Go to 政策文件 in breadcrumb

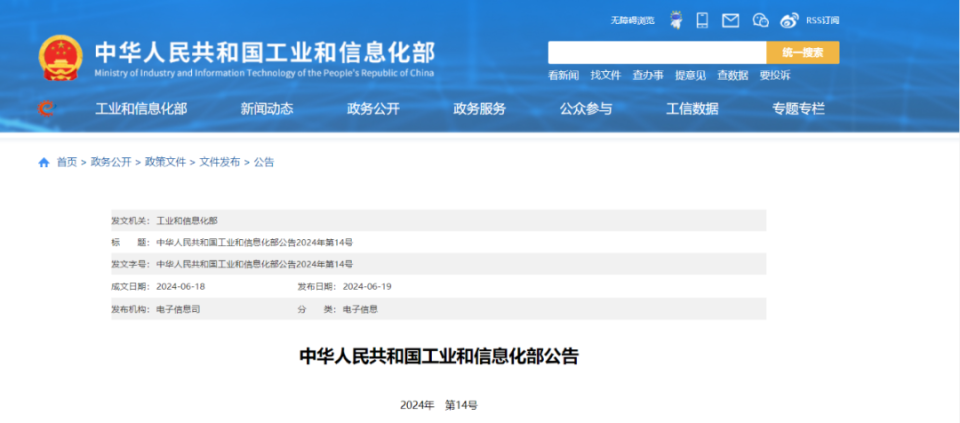[x=165, y=162]
